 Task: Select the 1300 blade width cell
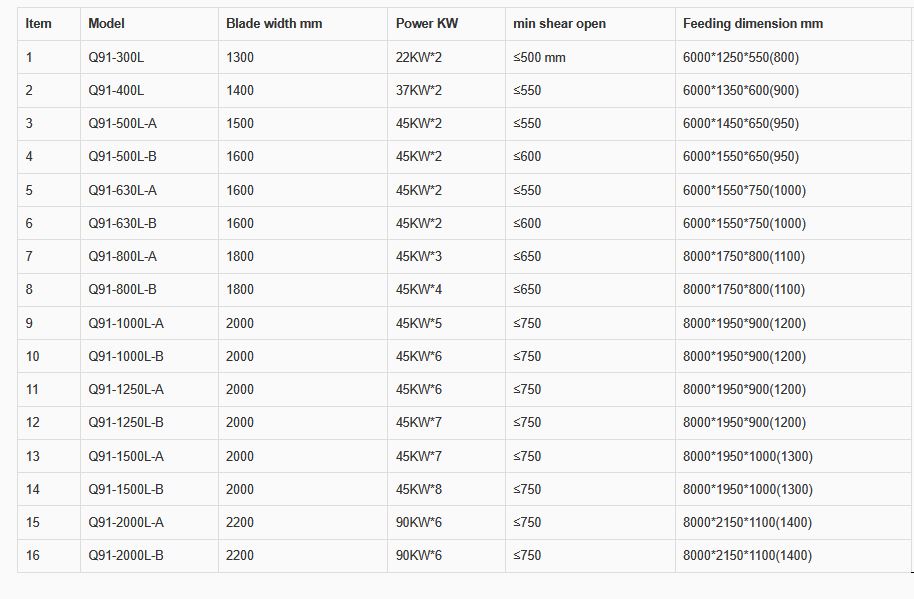tap(240, 57)
